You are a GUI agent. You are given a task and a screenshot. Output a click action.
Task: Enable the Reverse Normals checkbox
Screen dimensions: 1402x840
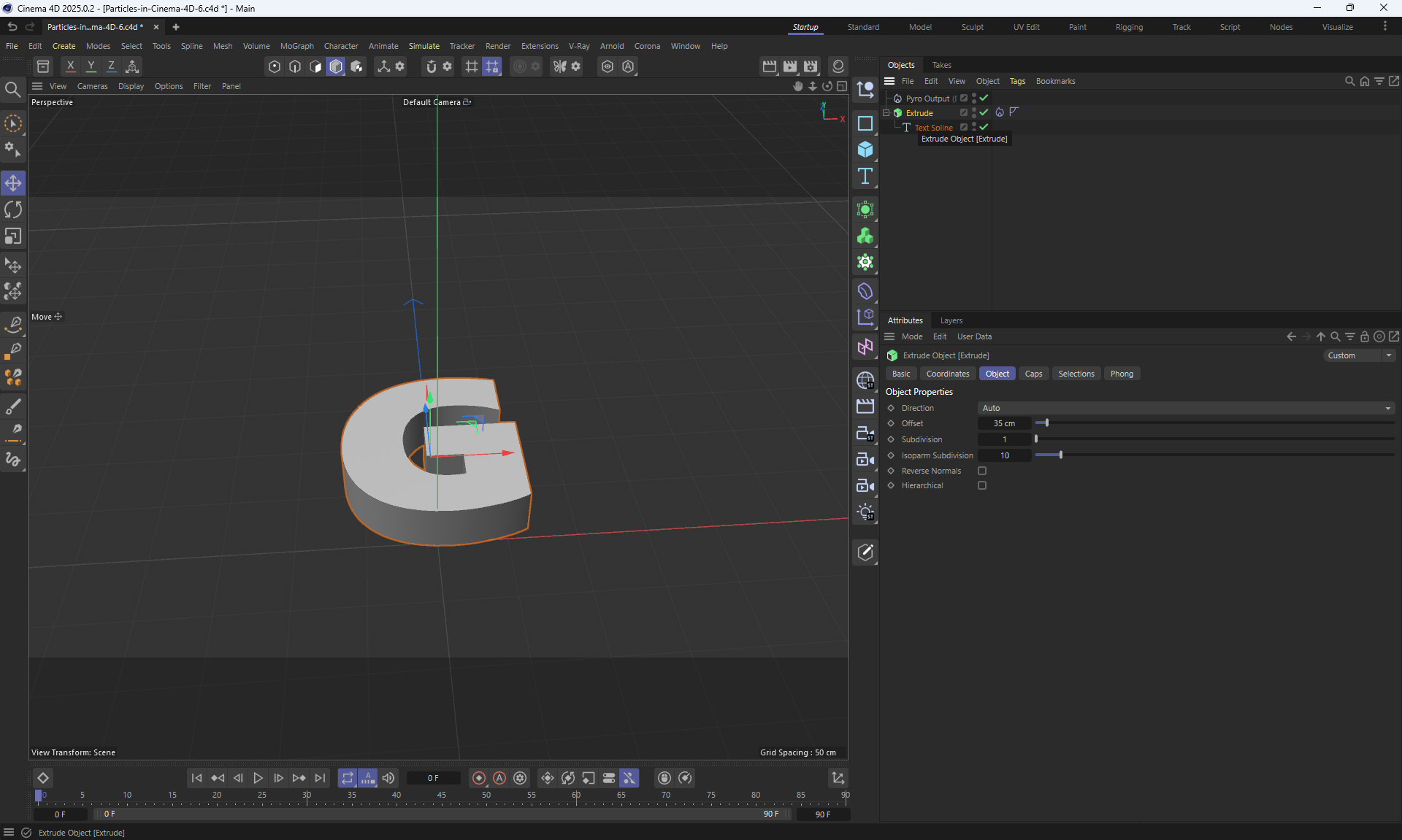[982, 471]
